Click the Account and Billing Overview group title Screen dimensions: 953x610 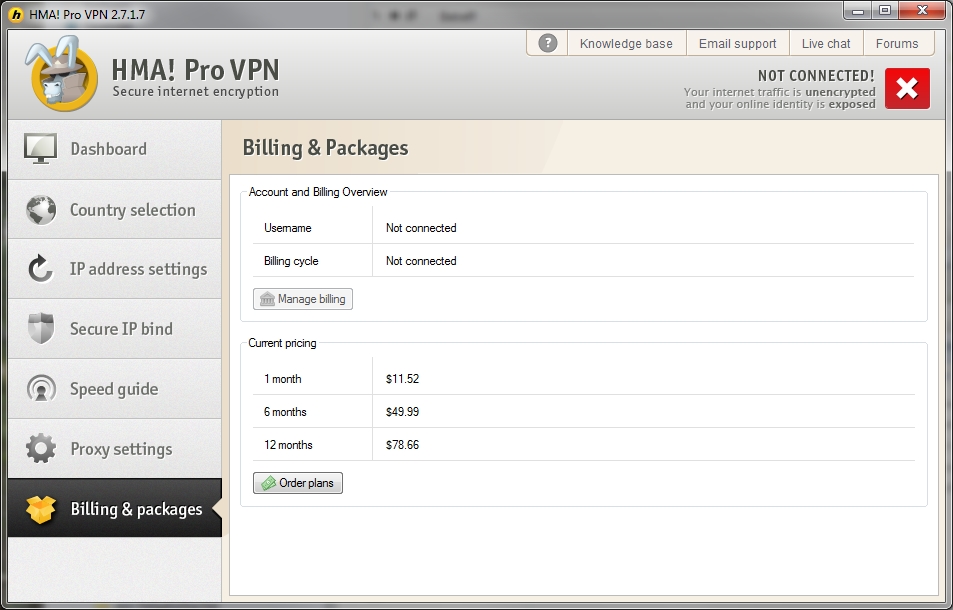pyautogui.click(x=318, y=192)
